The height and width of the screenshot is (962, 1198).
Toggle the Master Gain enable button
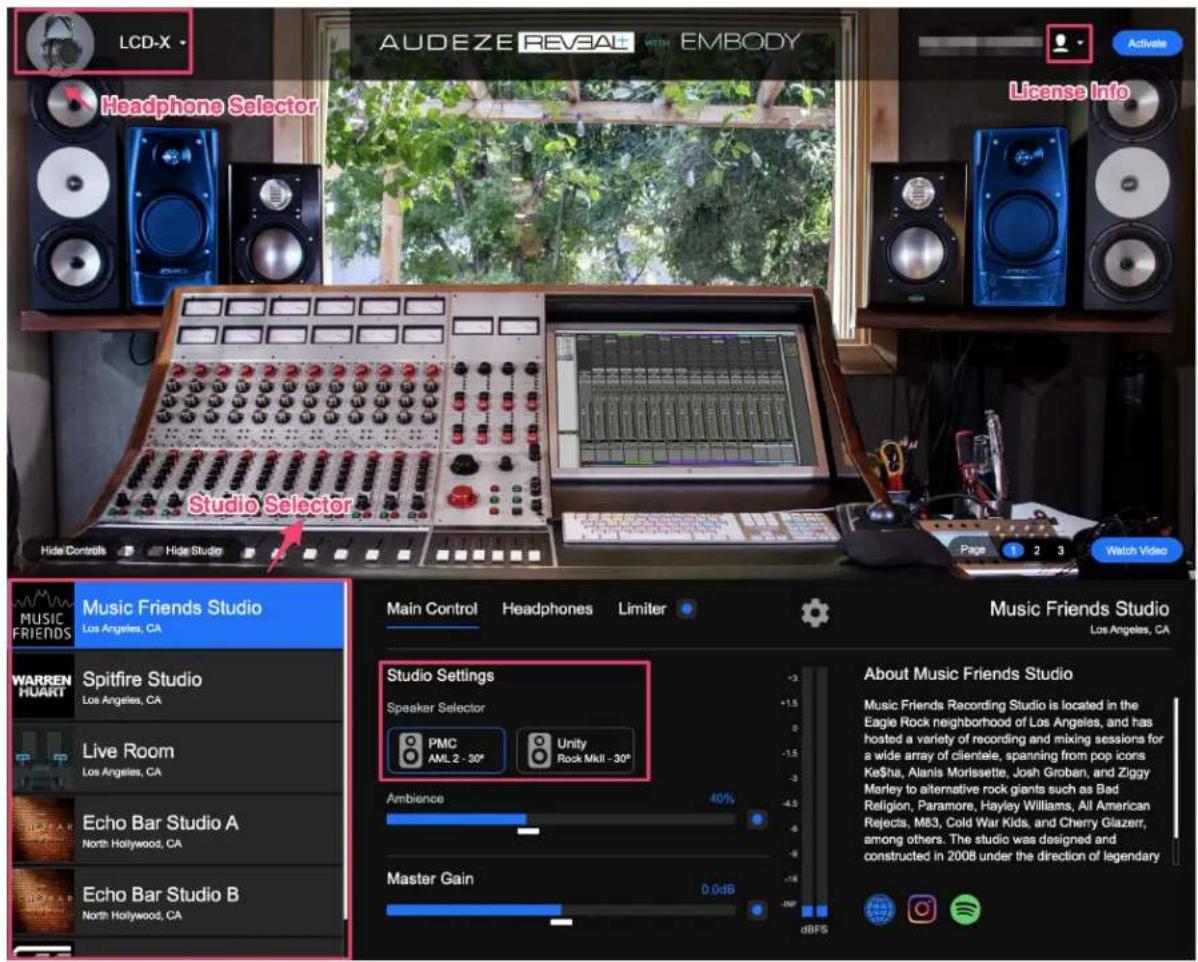click(756, 910)
